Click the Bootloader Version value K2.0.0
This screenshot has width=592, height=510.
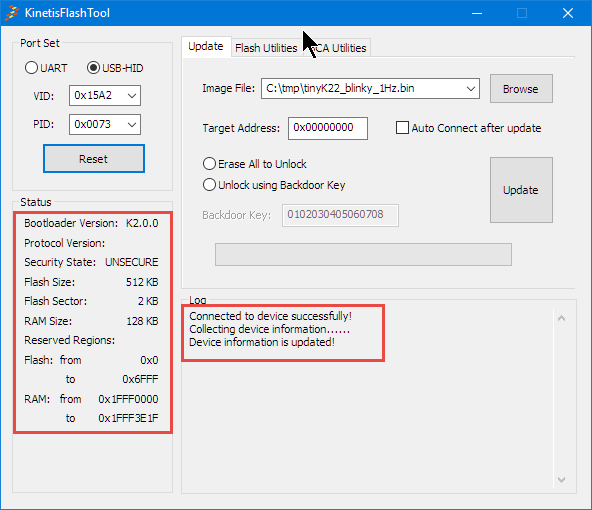click(142, 223)
